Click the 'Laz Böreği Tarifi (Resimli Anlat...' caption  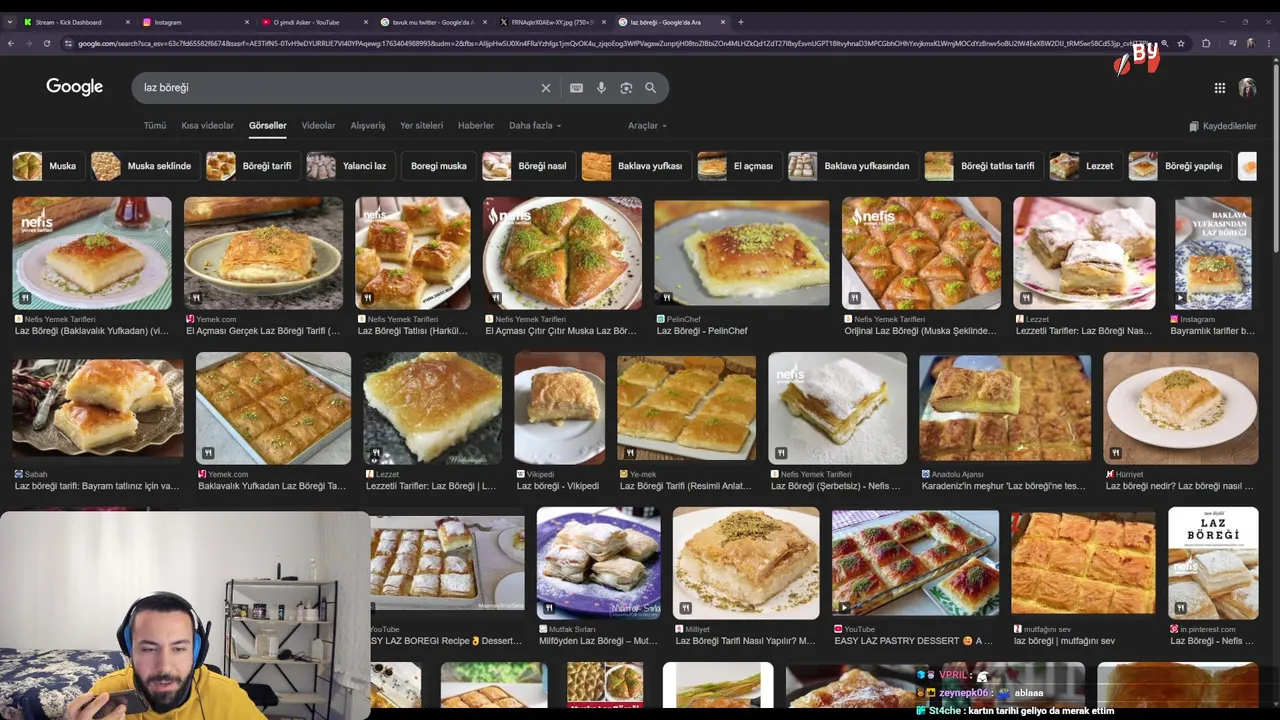pos(686,486)
